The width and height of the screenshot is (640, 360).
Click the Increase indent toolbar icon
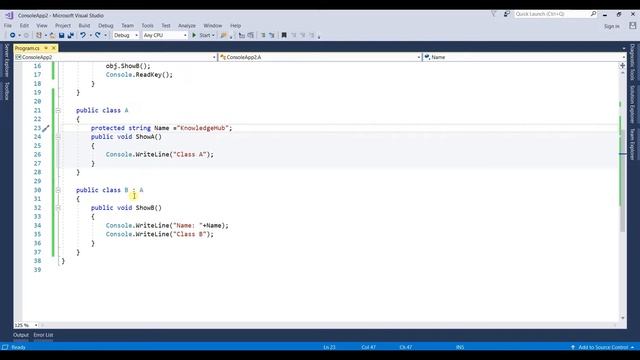(272, 36)
